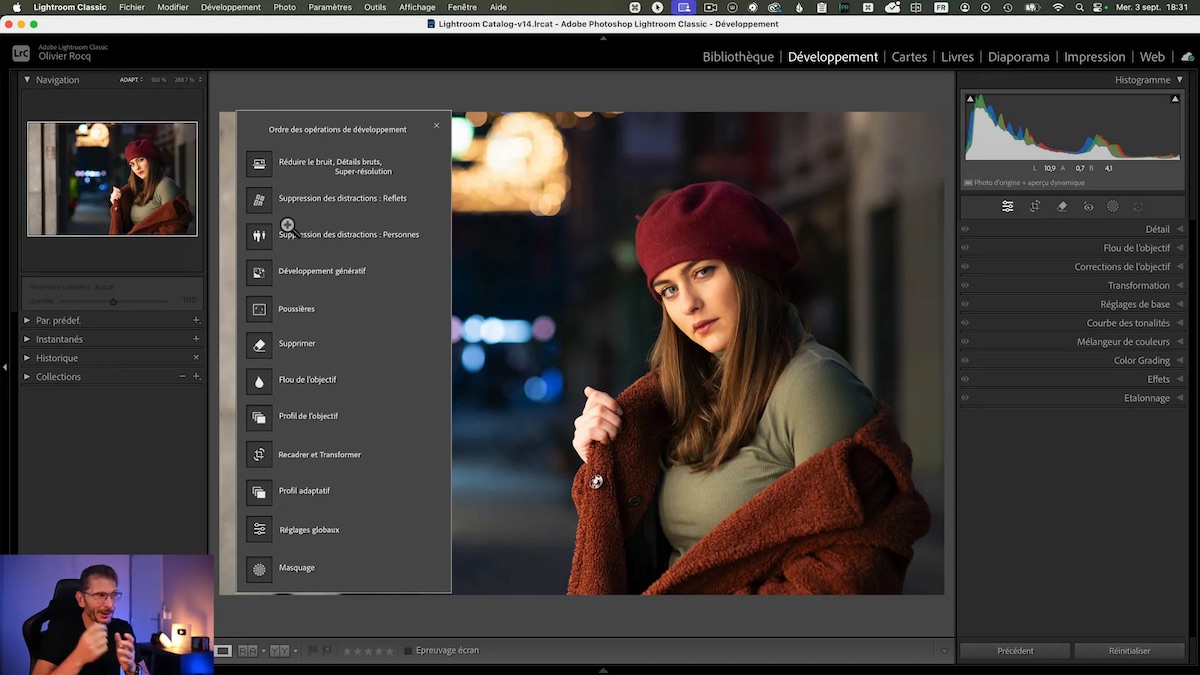The width and height of the screenshot is (1200, 675).
Task: Switch to Loupe view in bottom toolbar
Action: [x=224, y=651]
